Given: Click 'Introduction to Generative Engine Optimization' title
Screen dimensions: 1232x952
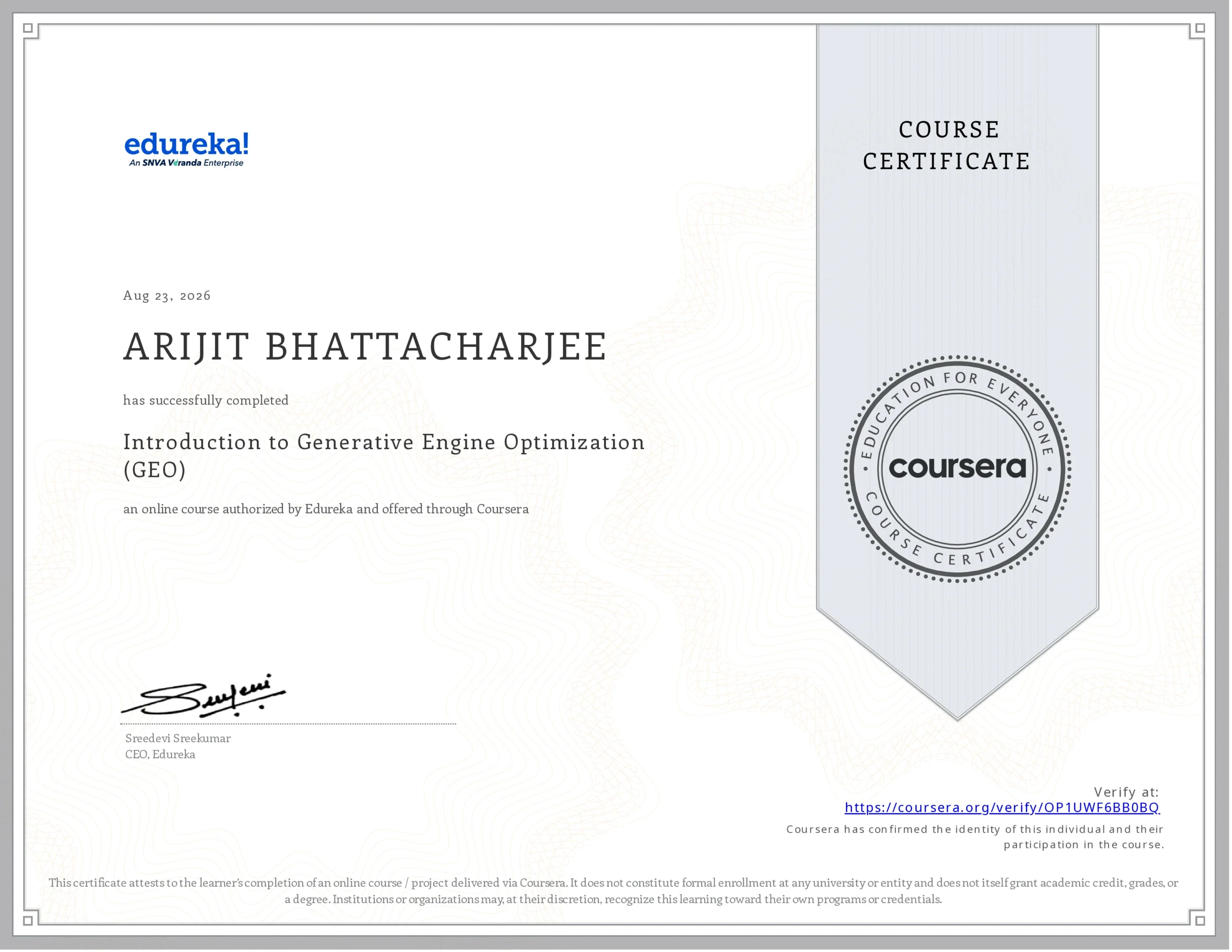Looking at the screenshot, I should click(384, 455).
